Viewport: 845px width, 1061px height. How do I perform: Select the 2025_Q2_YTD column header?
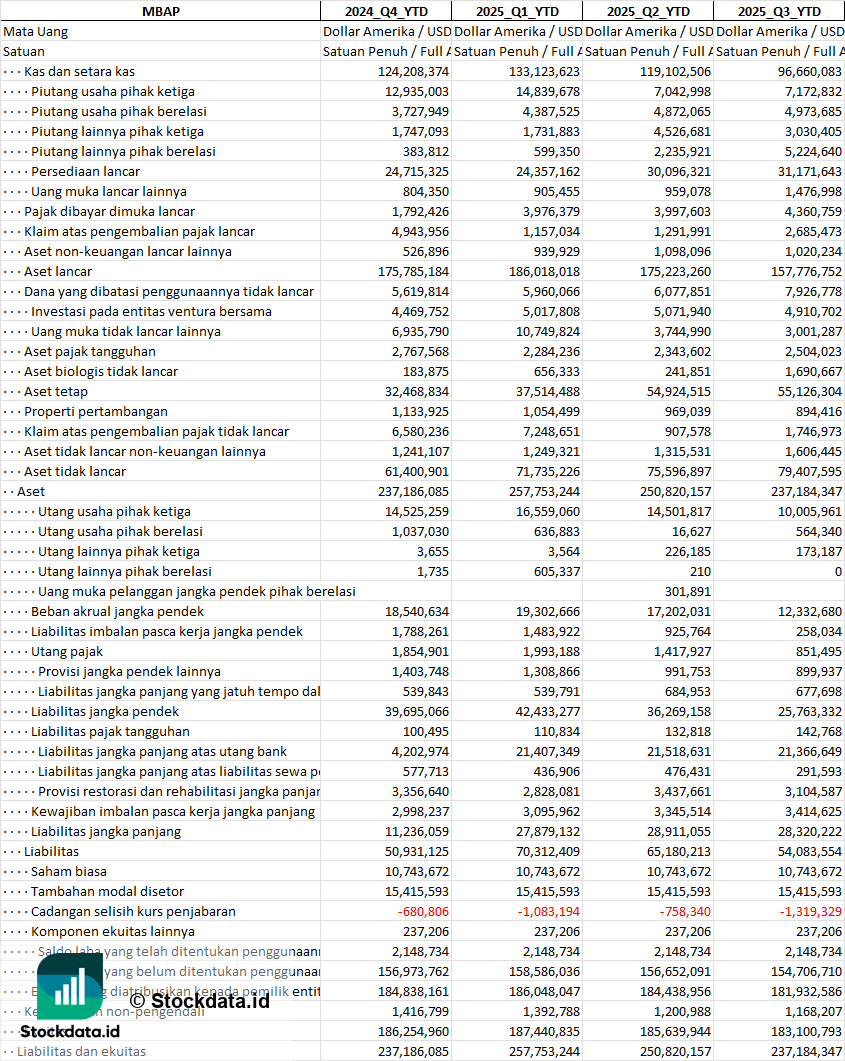[x=648, y=11]
